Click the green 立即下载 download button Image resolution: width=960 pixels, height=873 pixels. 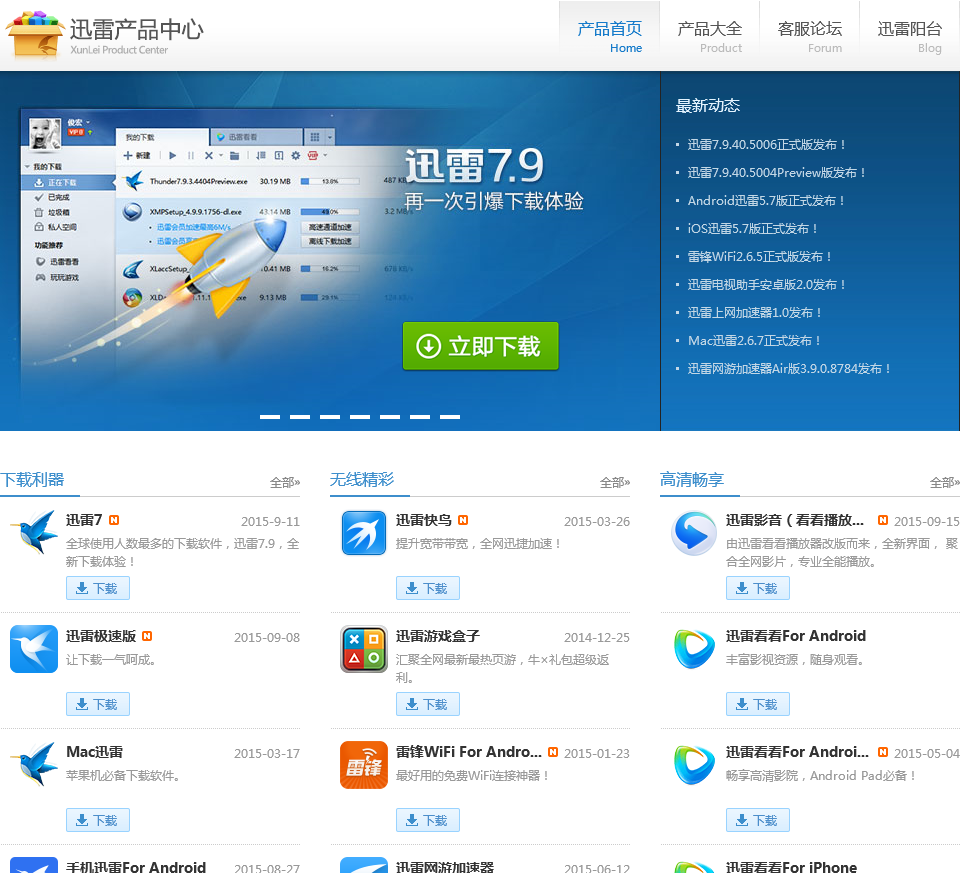[x=481, y=346]
